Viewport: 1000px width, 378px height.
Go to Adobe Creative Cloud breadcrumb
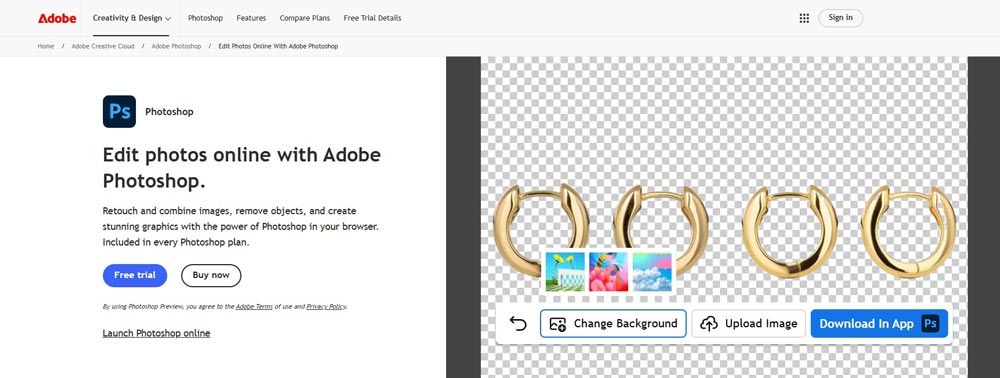[x=103, y=47]
